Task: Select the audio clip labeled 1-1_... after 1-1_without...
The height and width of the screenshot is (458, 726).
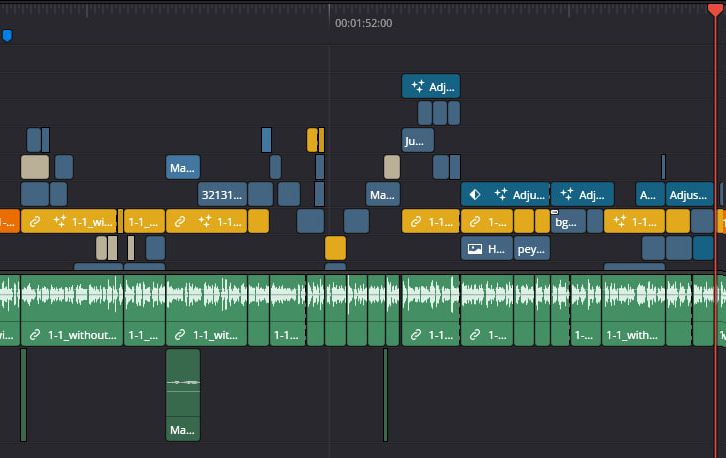Action: coord(144,310)
